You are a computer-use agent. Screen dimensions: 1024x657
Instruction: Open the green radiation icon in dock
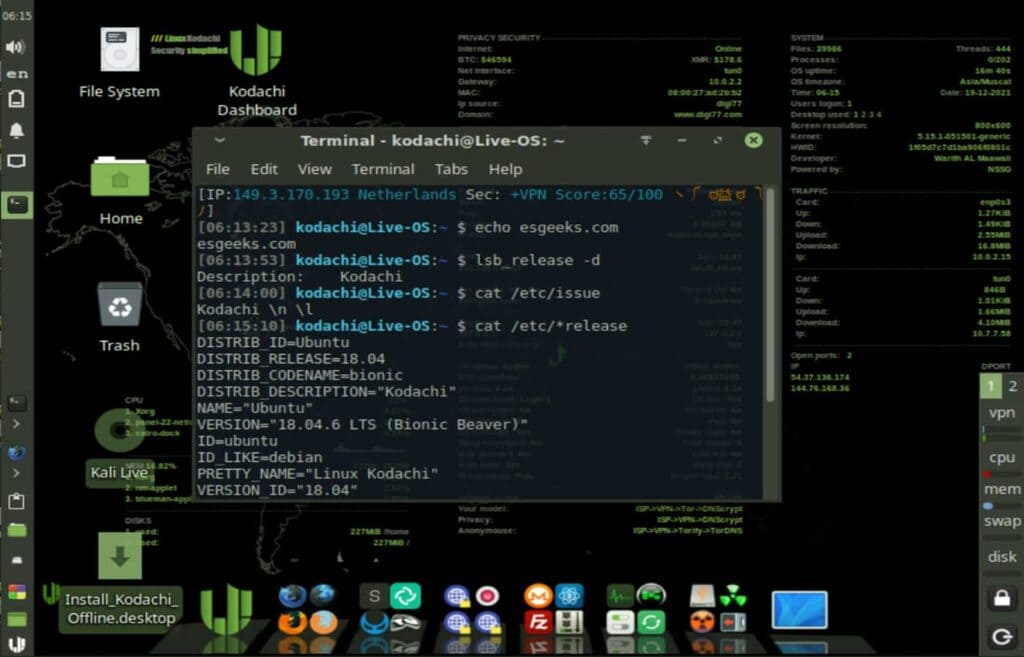point(733,596)
